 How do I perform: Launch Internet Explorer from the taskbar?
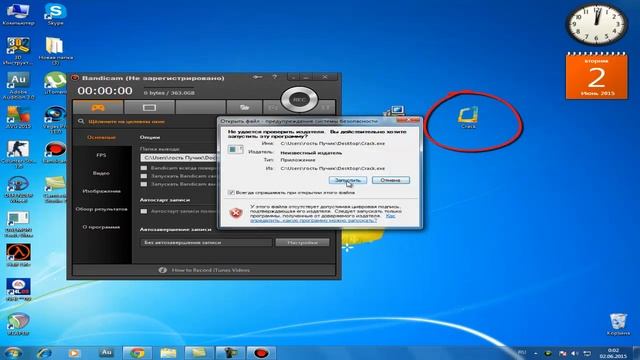point(44,353)
